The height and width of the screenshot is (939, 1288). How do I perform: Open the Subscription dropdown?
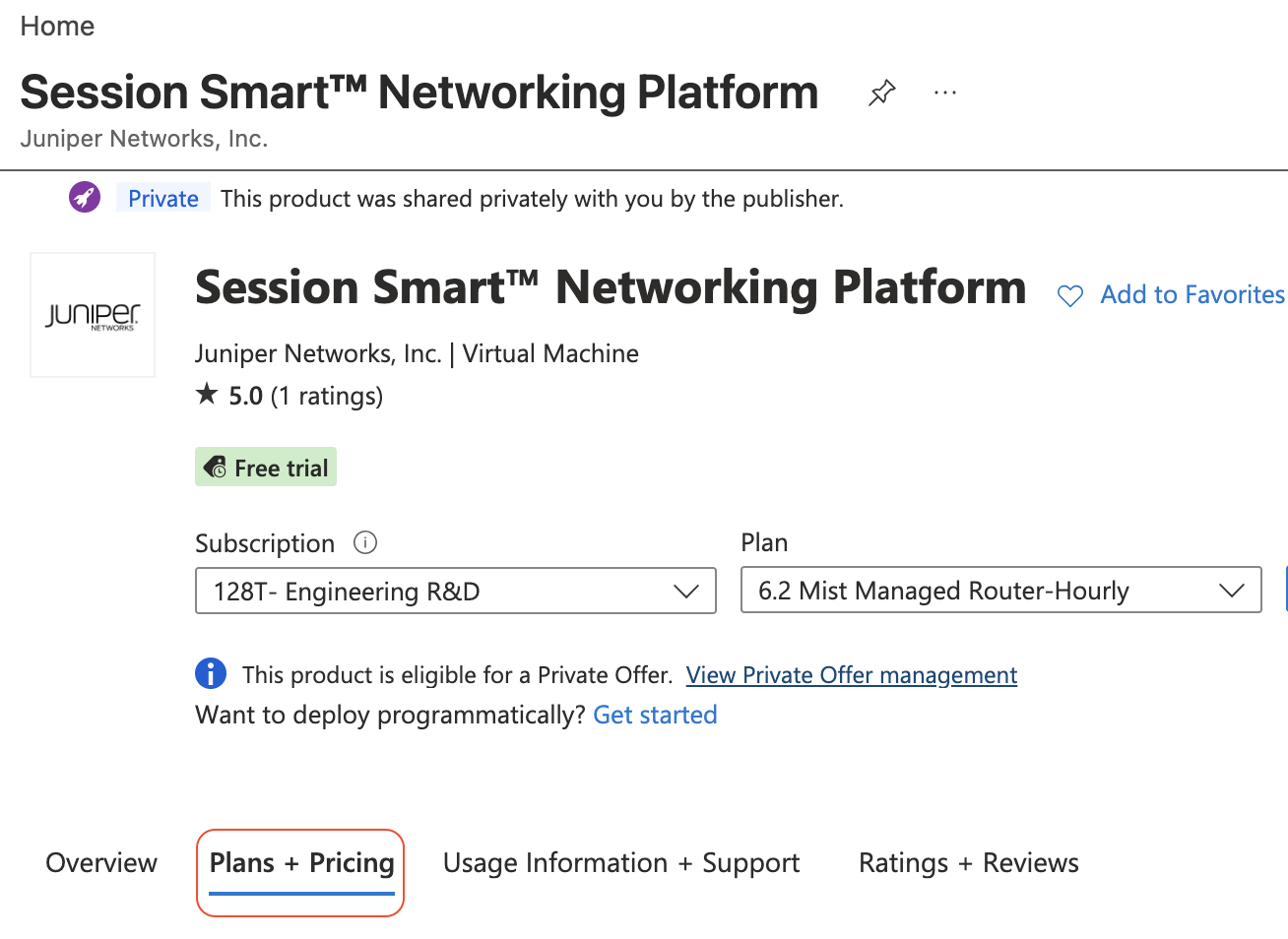[x=456, y=591]
